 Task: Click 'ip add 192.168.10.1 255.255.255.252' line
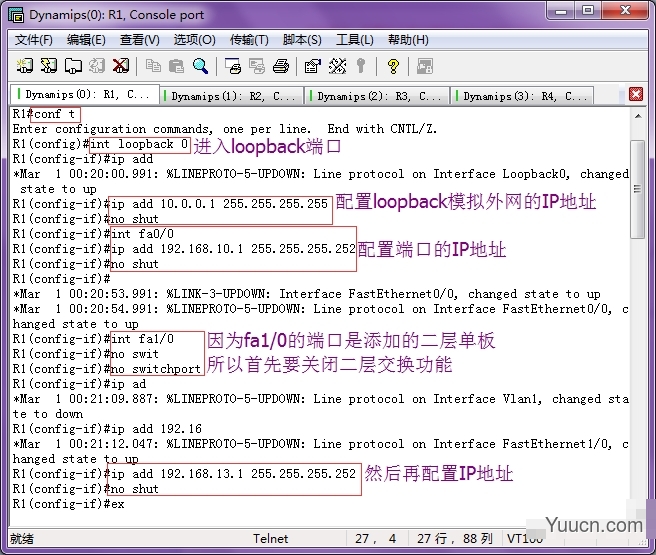coord(233,249)
